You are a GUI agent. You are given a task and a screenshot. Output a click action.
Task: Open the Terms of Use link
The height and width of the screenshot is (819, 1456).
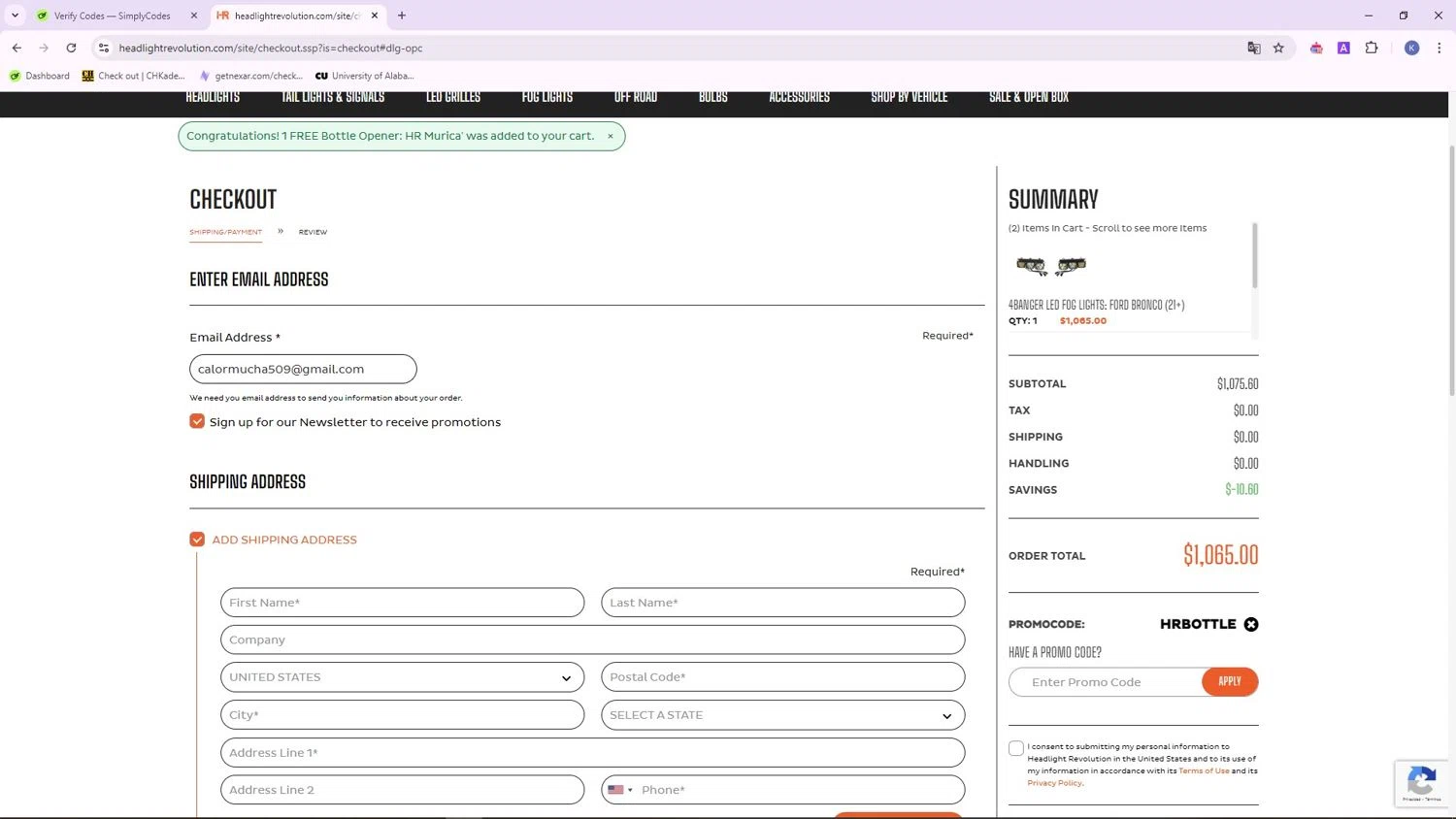click(x=1204, y=771)
